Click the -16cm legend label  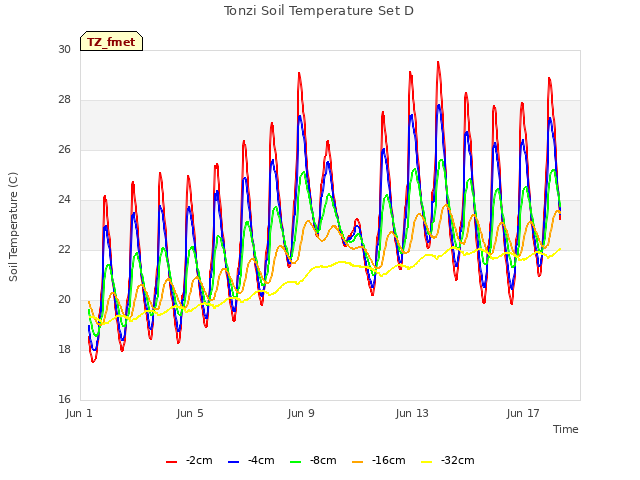click(x=389, y=460)
